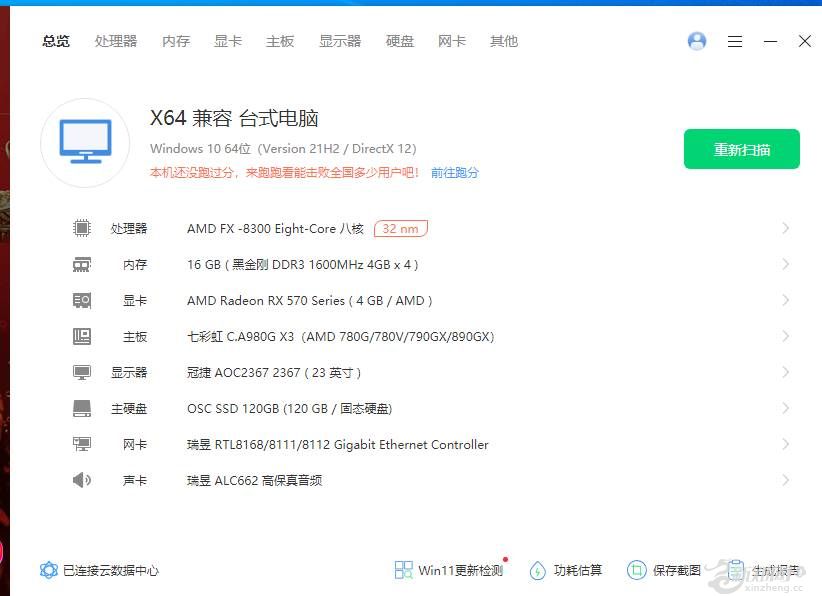Switch to the 显示器 tab
The height and width of the screenshot is (596, 822).
tap(340, 41)
